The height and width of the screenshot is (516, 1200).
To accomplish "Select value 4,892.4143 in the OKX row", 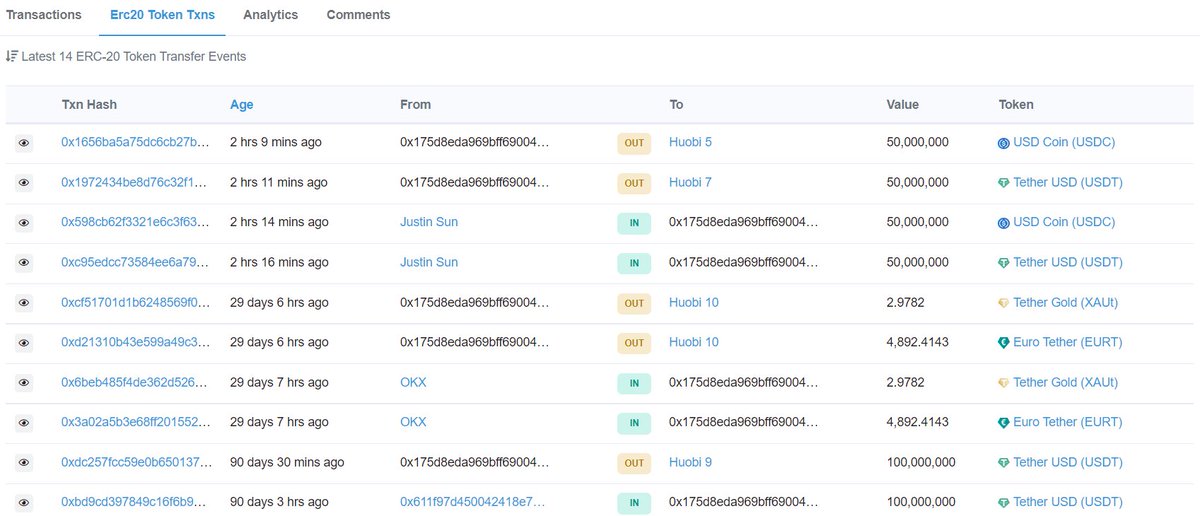I will [918, 422].
